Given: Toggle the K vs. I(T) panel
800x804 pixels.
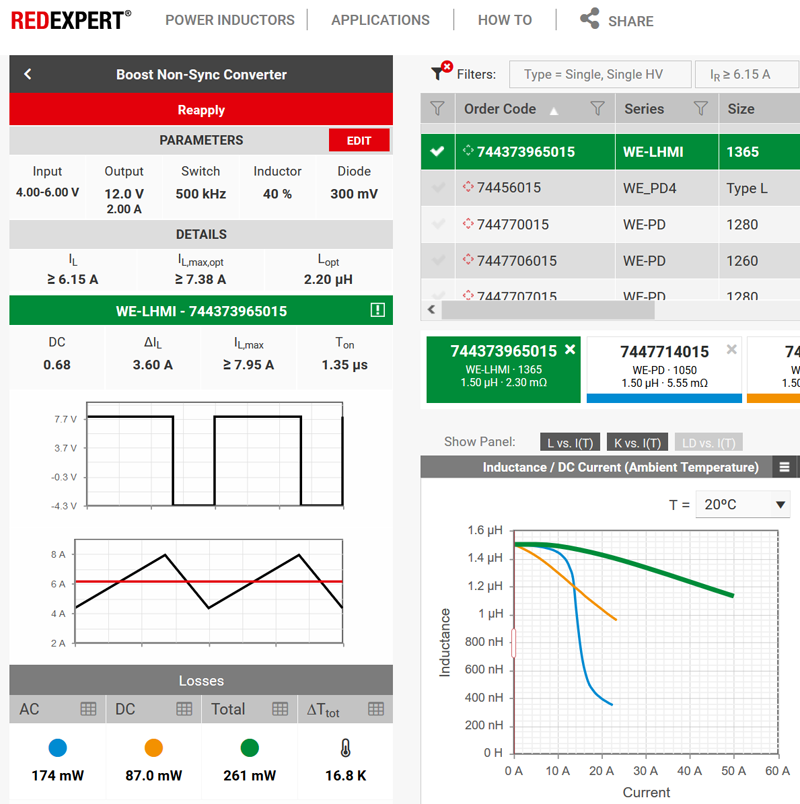Looking at the screenshot, I should tap(637, 443).
